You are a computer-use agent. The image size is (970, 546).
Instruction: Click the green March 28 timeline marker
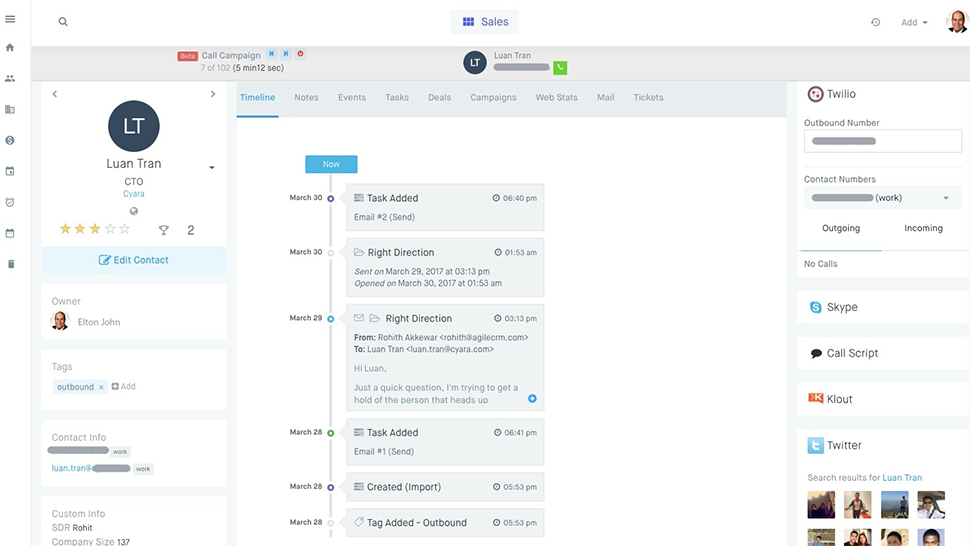click(x=330, y=433)
